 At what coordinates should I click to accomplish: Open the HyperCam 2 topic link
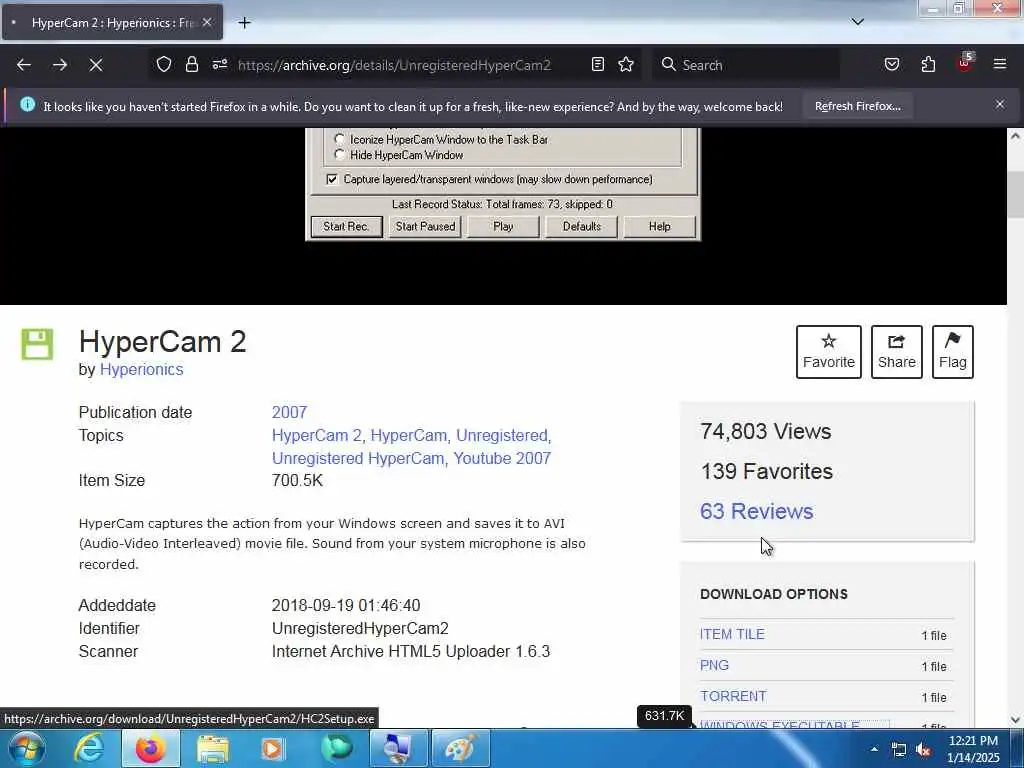(319, 436)
